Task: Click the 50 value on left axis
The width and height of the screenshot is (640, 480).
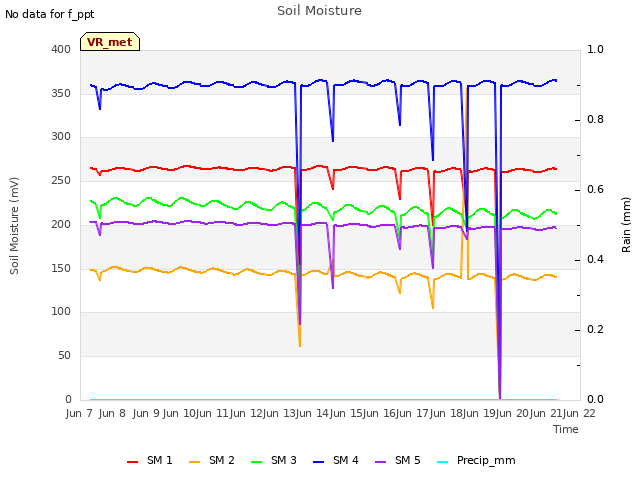Action: 64,356
